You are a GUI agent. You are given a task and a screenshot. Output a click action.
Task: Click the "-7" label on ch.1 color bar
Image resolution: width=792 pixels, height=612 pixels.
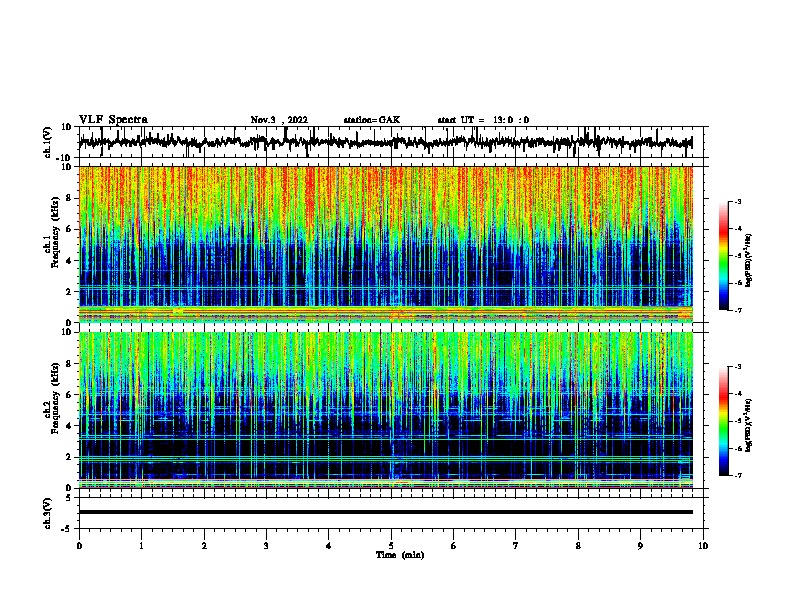point(737,310)
